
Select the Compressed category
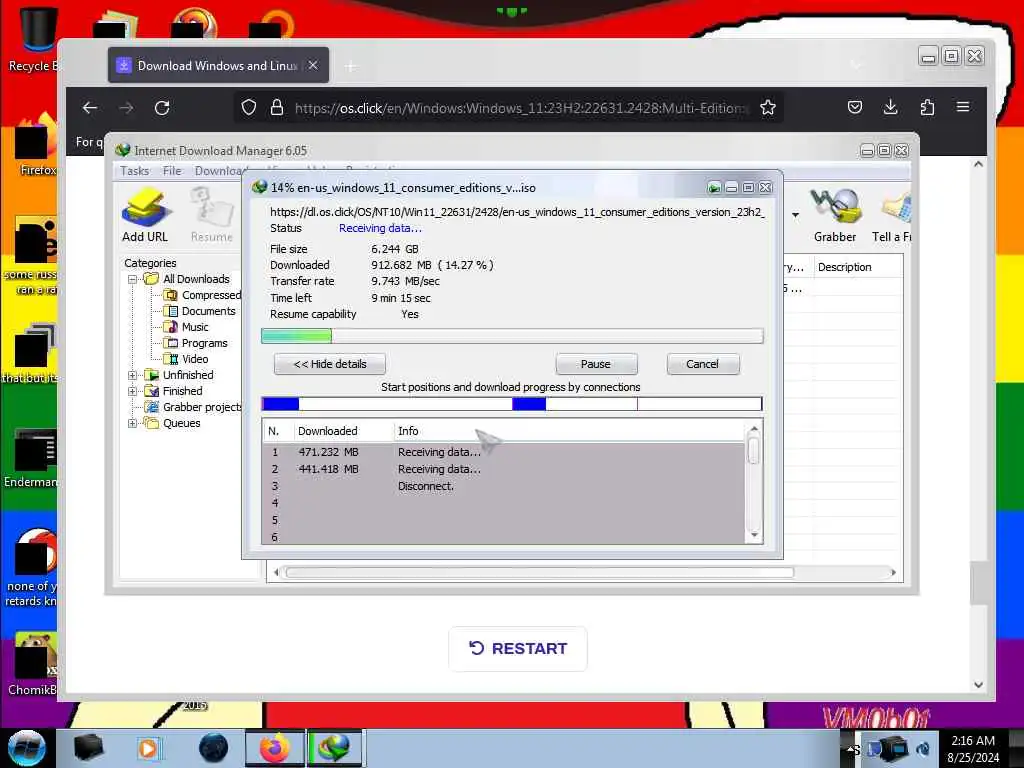(x=204, y=295)
